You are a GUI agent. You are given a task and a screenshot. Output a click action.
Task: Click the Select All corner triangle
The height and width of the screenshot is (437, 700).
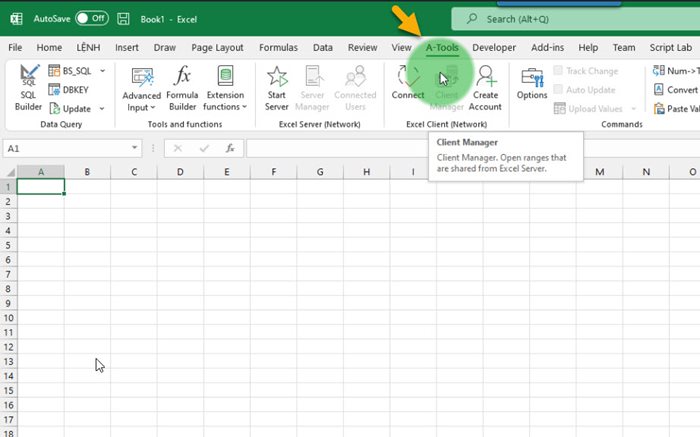pyautogui.click(x=10, y=172)
